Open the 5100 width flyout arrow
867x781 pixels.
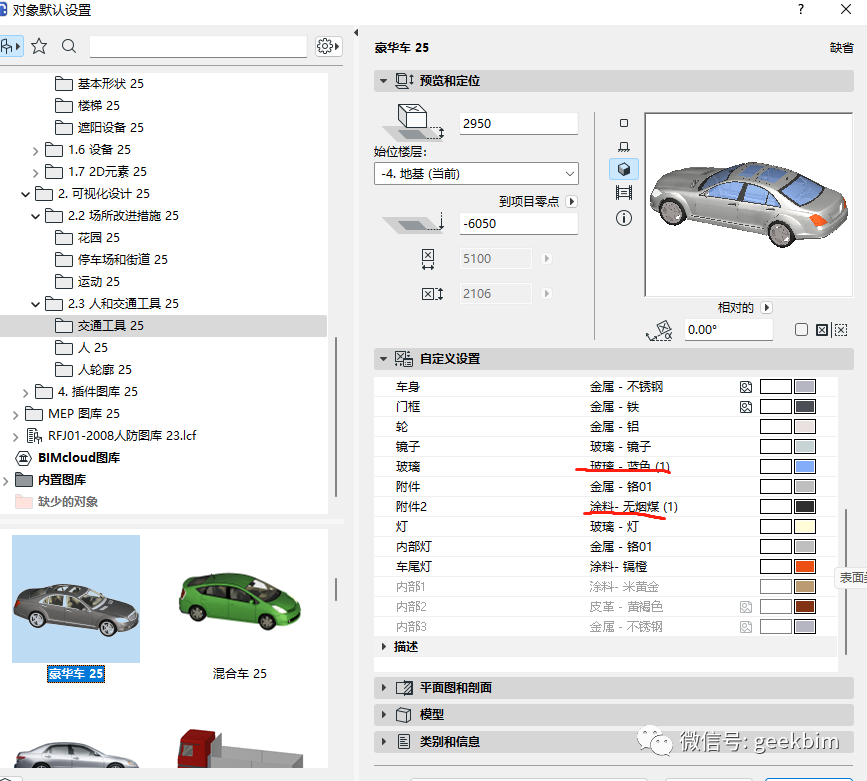(546, 259)
